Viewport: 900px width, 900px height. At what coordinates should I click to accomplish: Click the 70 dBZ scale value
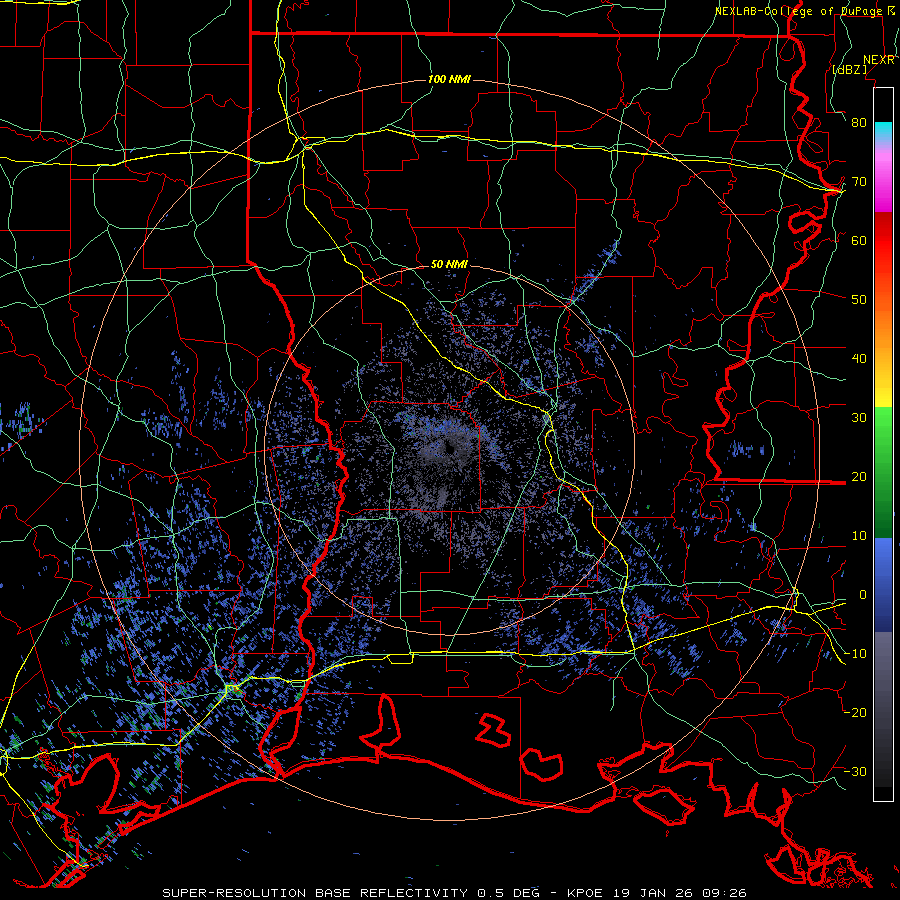pos(859,181)
